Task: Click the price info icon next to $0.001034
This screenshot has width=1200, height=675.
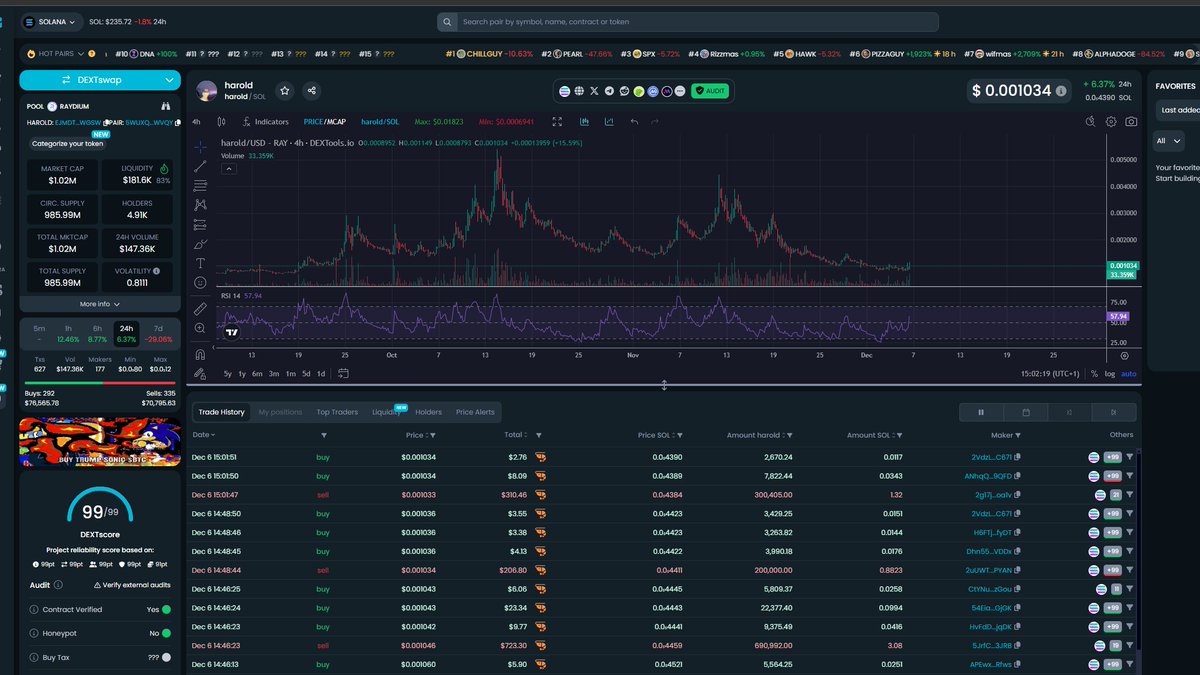Action: [1061, 91]
